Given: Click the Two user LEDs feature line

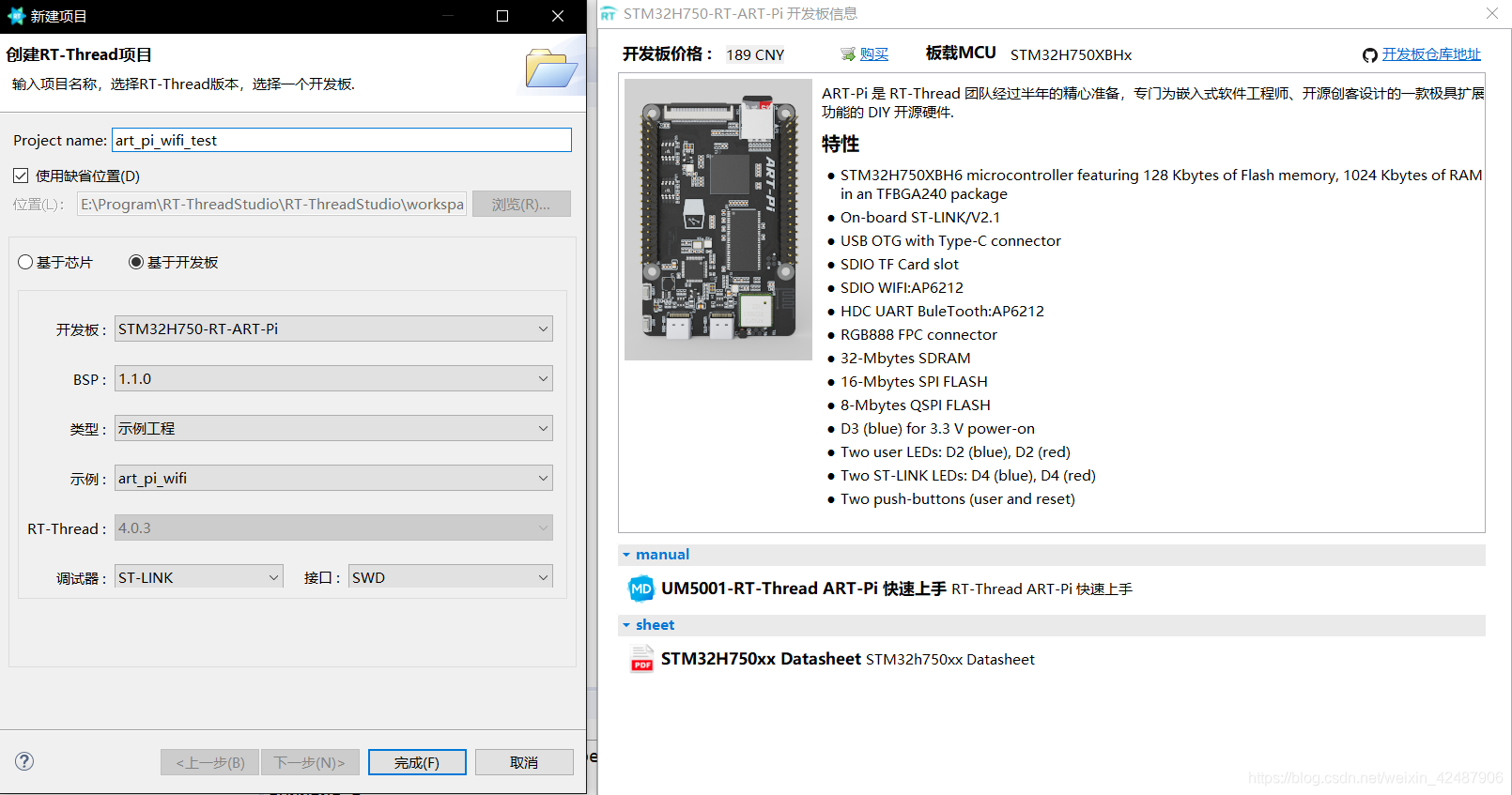Looking at the screenshot, I should point(955,451).
